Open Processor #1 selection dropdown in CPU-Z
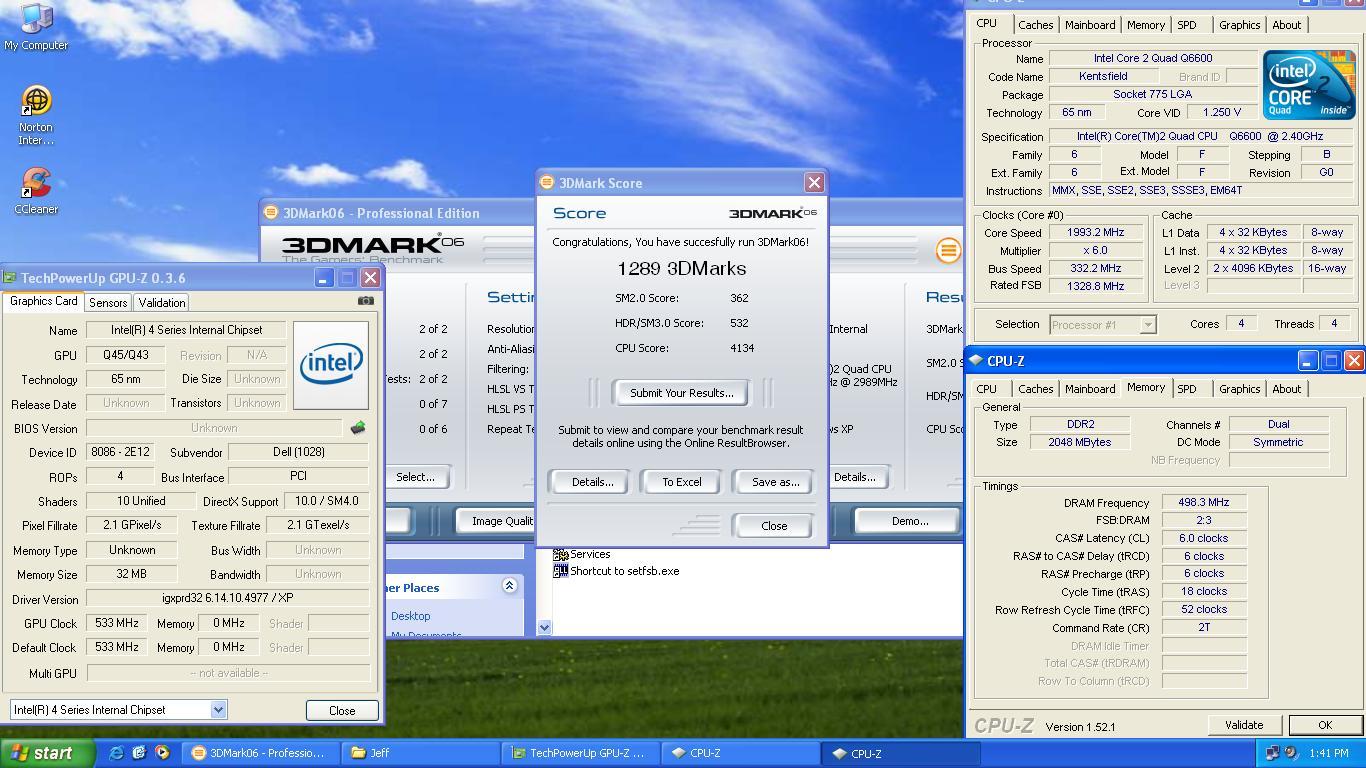The width and height of the screenshot is (1366, 768). (1148, 324)
